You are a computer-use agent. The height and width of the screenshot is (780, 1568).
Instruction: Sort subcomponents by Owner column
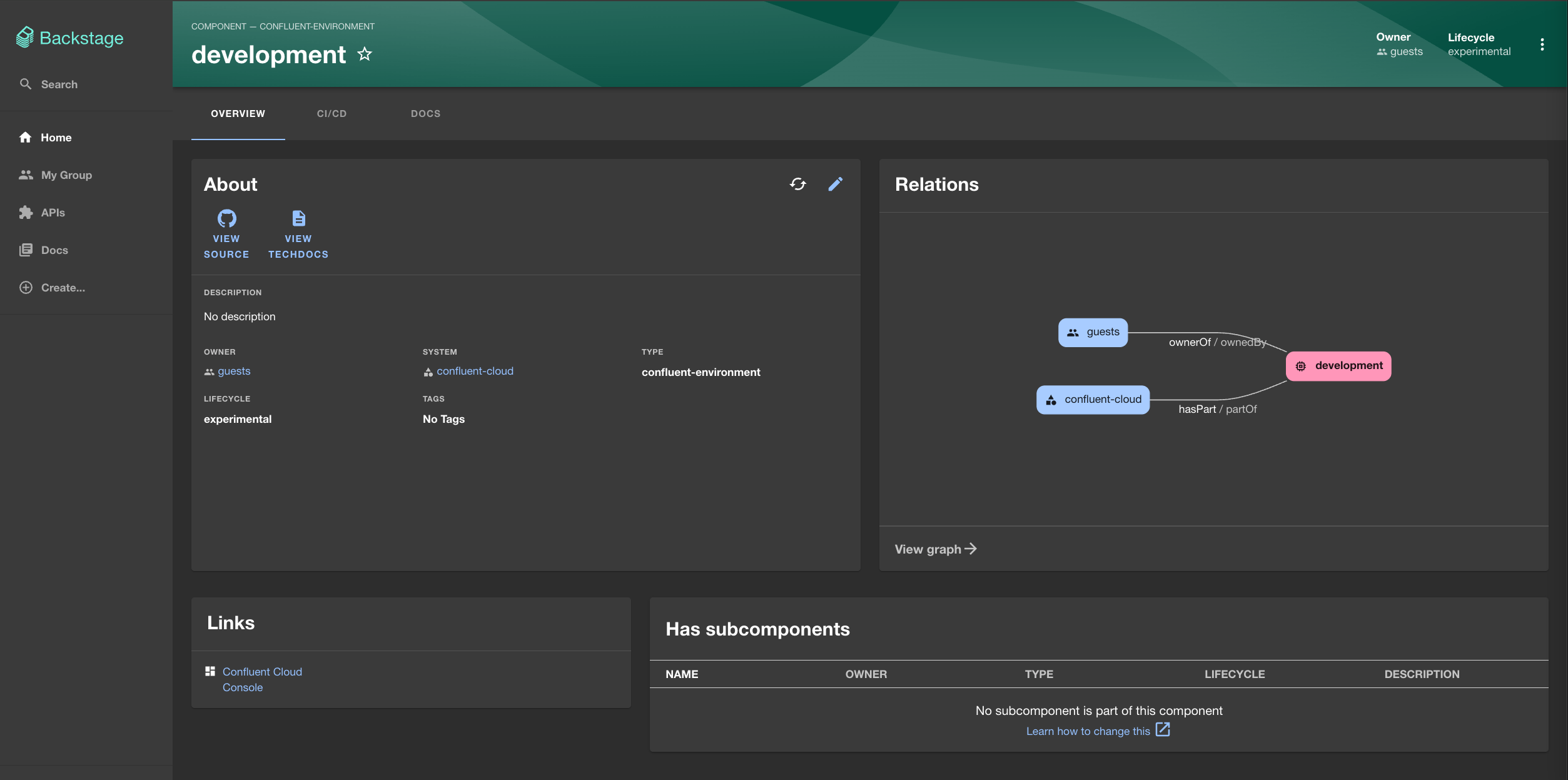[x=866, y=674]
